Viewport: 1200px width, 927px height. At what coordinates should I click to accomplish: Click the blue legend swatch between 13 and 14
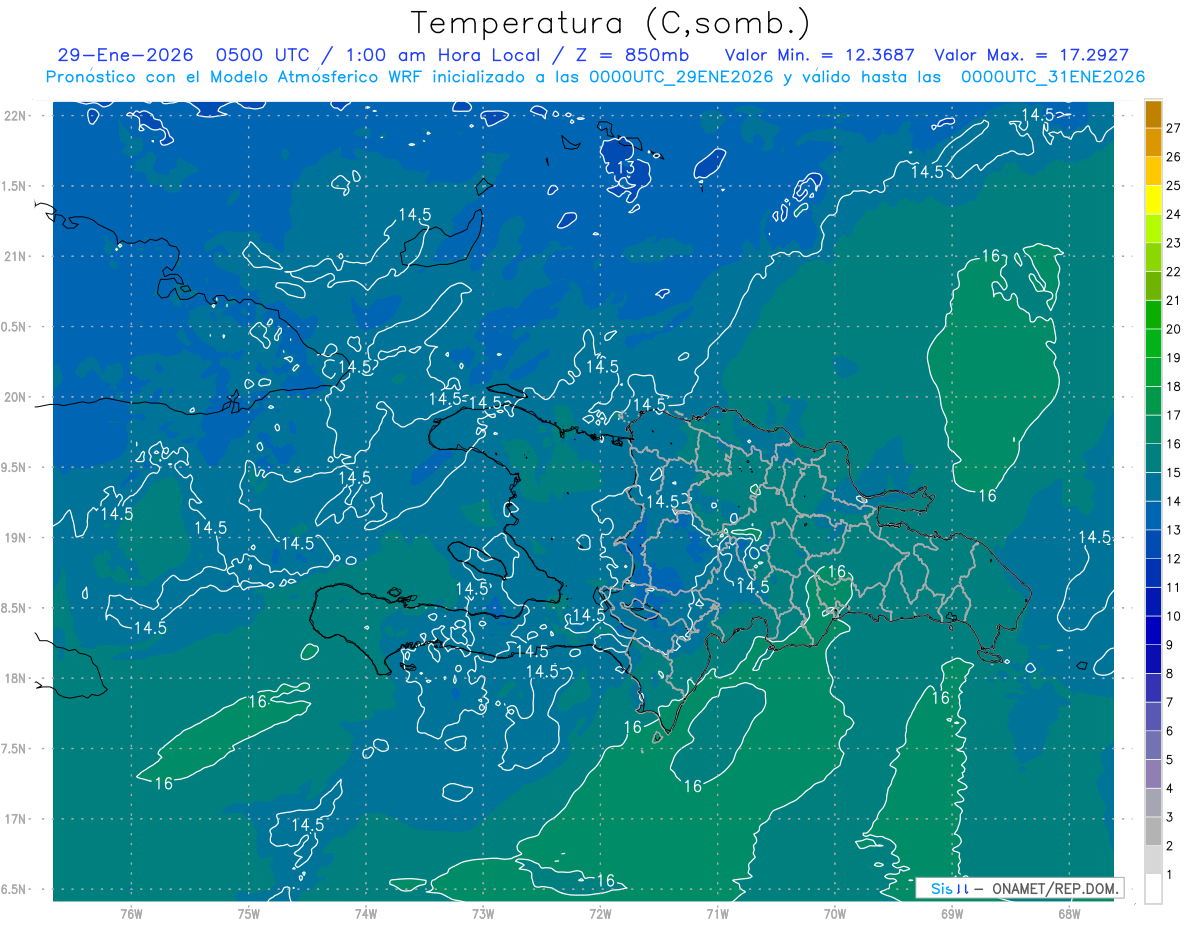click(1154, 516)
